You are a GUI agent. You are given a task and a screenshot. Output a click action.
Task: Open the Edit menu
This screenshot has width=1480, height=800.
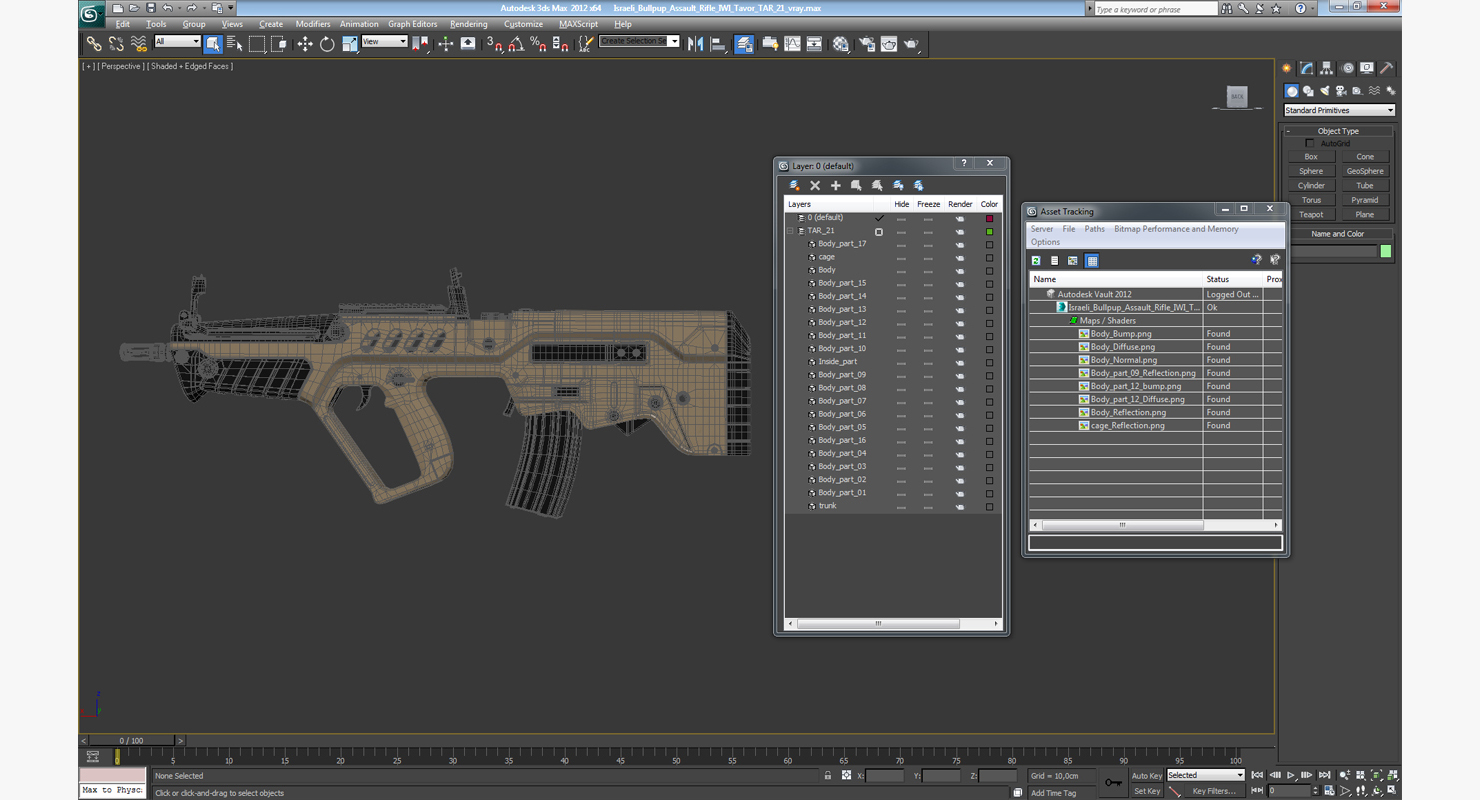[123, 24]
